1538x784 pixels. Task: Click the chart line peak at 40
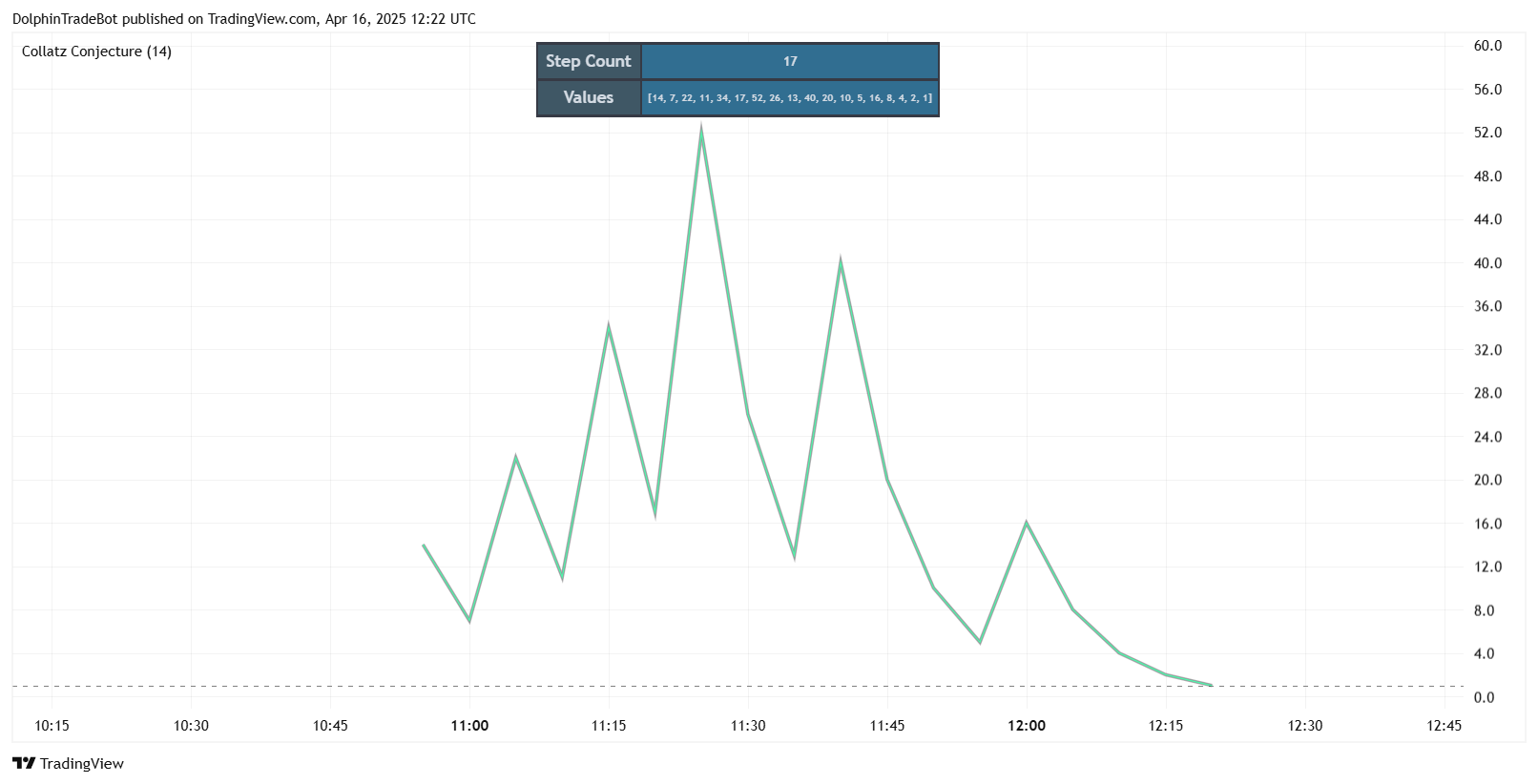841,263
